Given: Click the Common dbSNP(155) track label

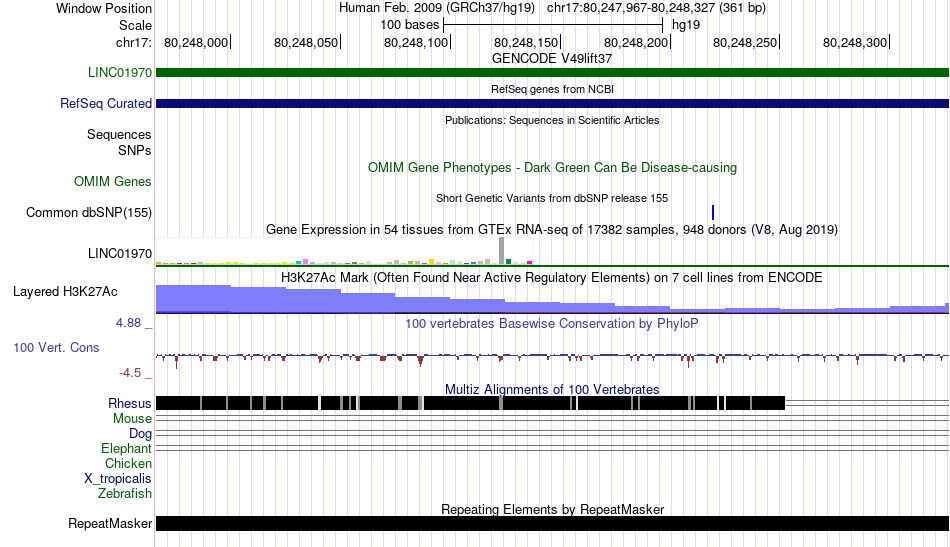Looking at the screenshot, I should click(x=88, y=213).
